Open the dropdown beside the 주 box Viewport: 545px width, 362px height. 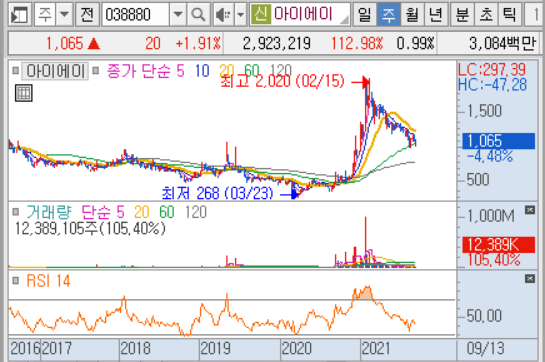64,15
